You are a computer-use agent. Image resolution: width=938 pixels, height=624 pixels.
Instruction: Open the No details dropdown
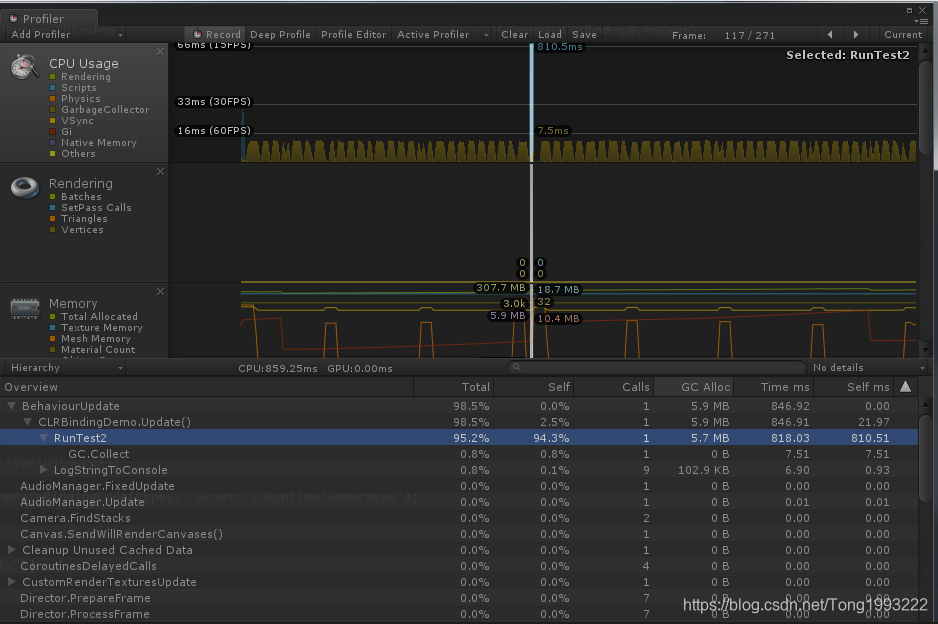tap(867, 368)
